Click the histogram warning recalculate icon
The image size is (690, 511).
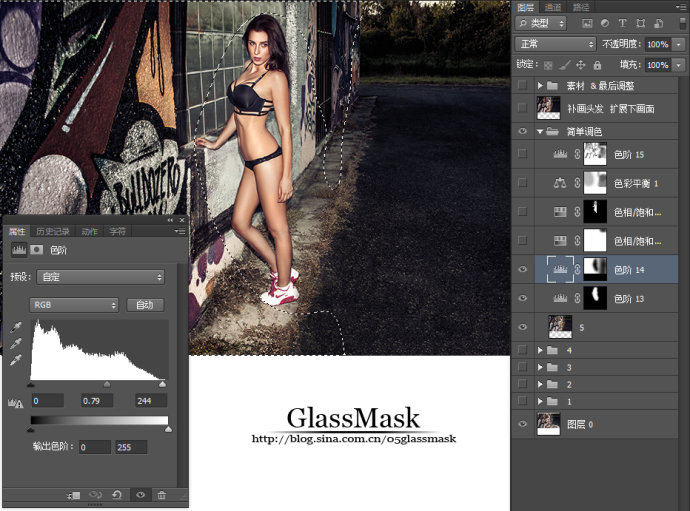(15, 402)
